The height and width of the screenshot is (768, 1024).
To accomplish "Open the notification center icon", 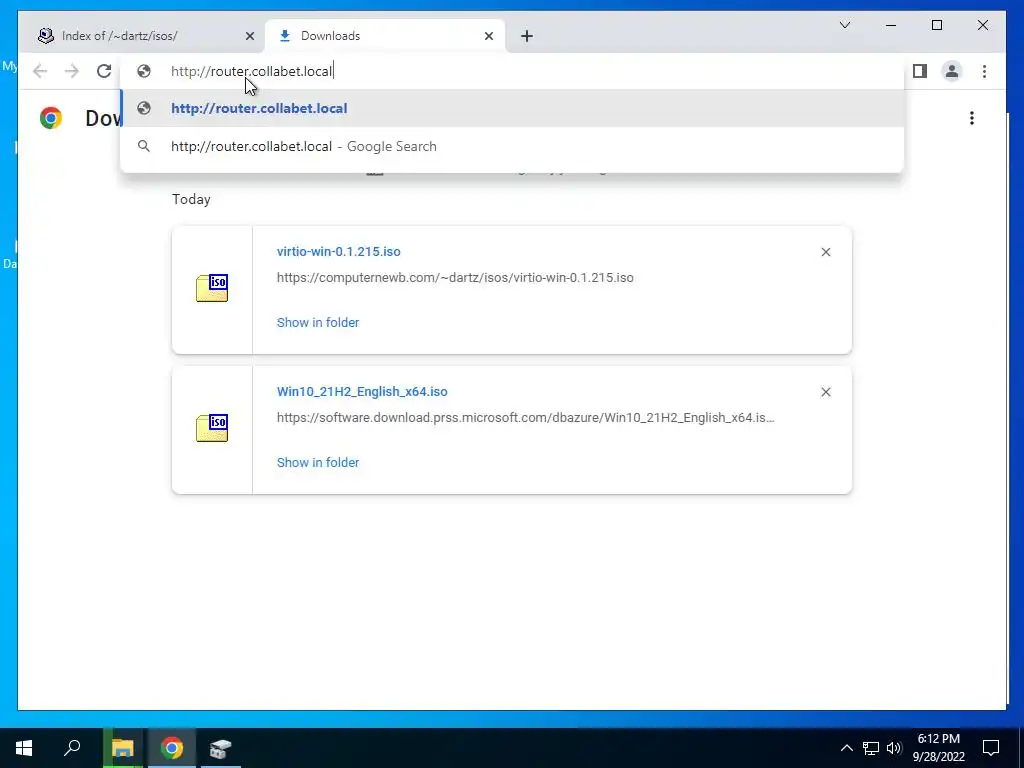I will pos(991,748).
